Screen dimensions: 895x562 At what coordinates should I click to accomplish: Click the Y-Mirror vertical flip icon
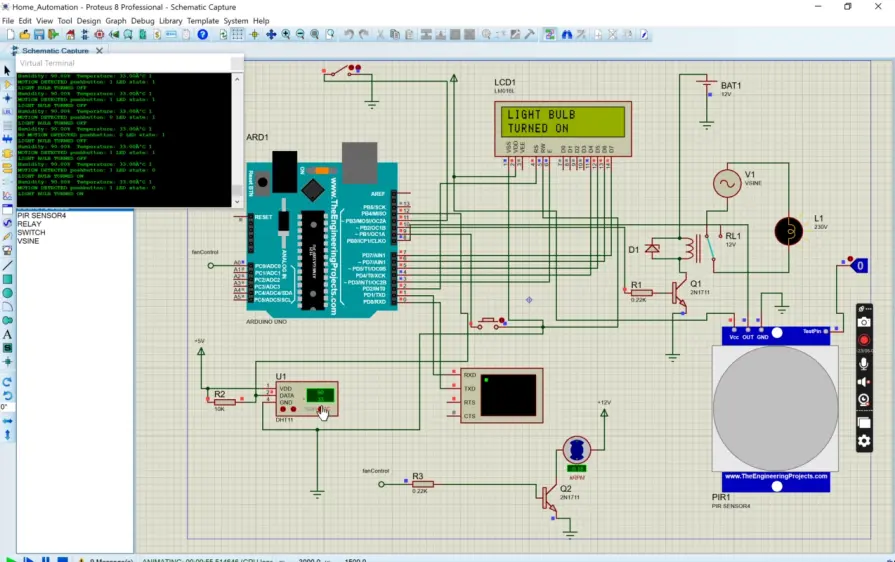coord(7,435)
